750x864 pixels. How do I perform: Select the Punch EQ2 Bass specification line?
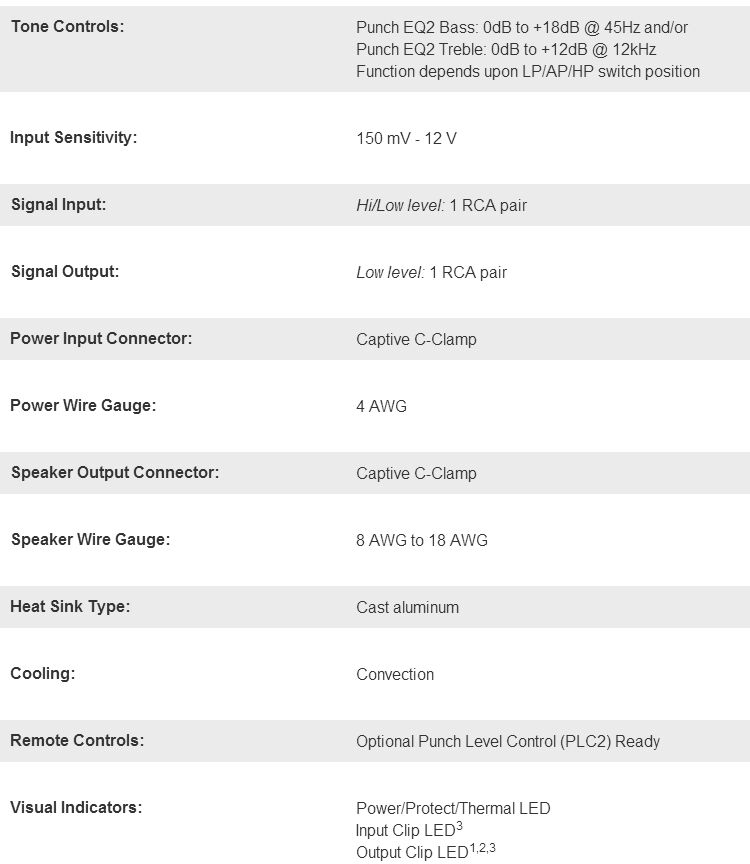click(x=521, y=27)
